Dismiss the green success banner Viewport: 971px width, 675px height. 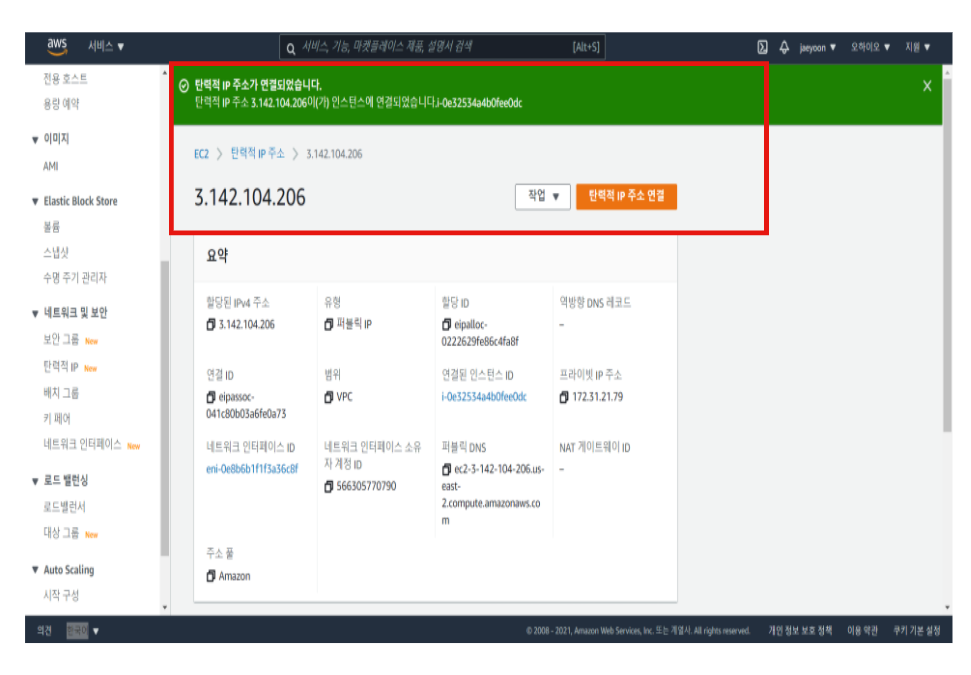coord(926,86)
